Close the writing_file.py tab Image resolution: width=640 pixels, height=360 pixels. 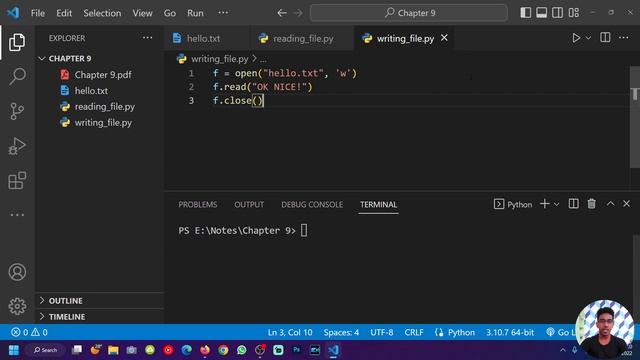(444, 38)
